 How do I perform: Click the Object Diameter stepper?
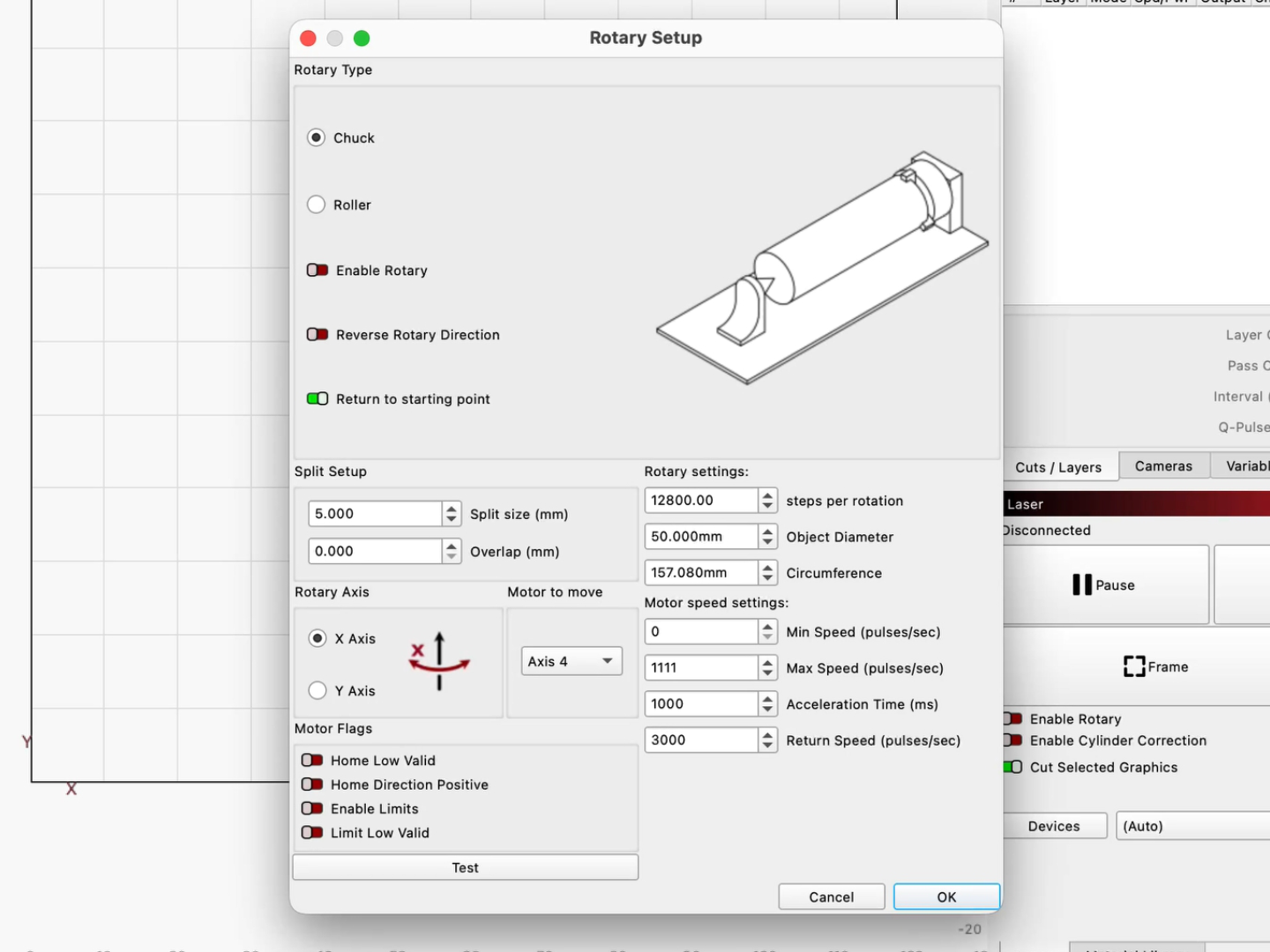point(767,536)
